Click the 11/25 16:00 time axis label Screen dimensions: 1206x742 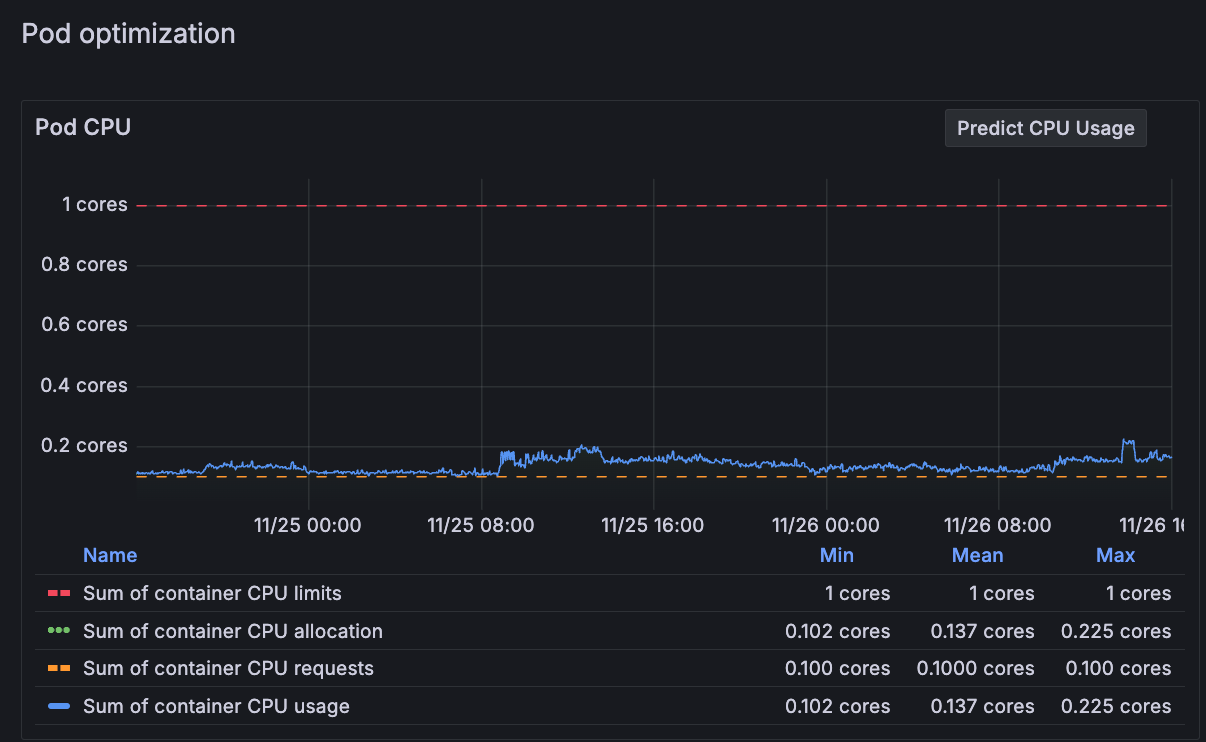tap(653, 525)
